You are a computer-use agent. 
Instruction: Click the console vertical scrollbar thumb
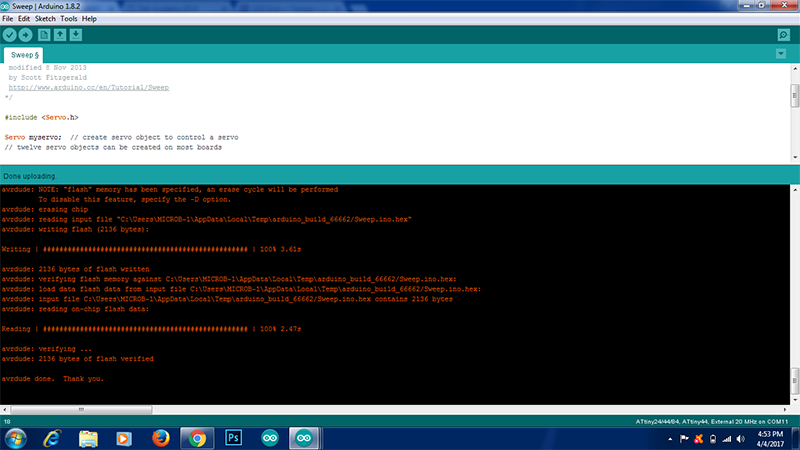click(794, 380)
